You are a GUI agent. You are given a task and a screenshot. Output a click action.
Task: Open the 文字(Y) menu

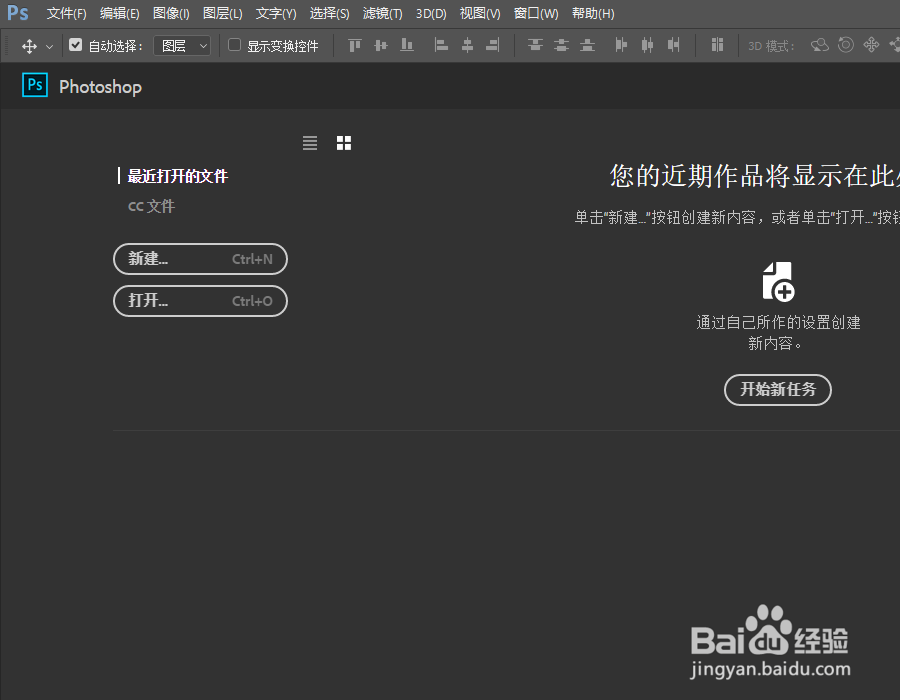tap(276, 13)
